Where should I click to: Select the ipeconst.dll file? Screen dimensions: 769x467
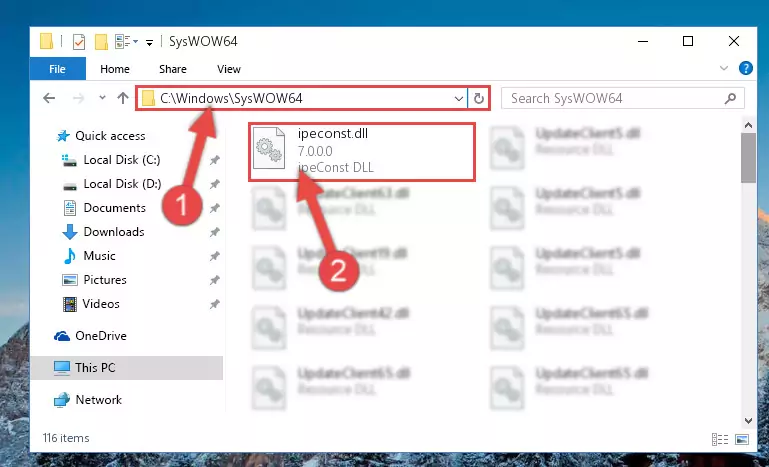coord(362,152)
